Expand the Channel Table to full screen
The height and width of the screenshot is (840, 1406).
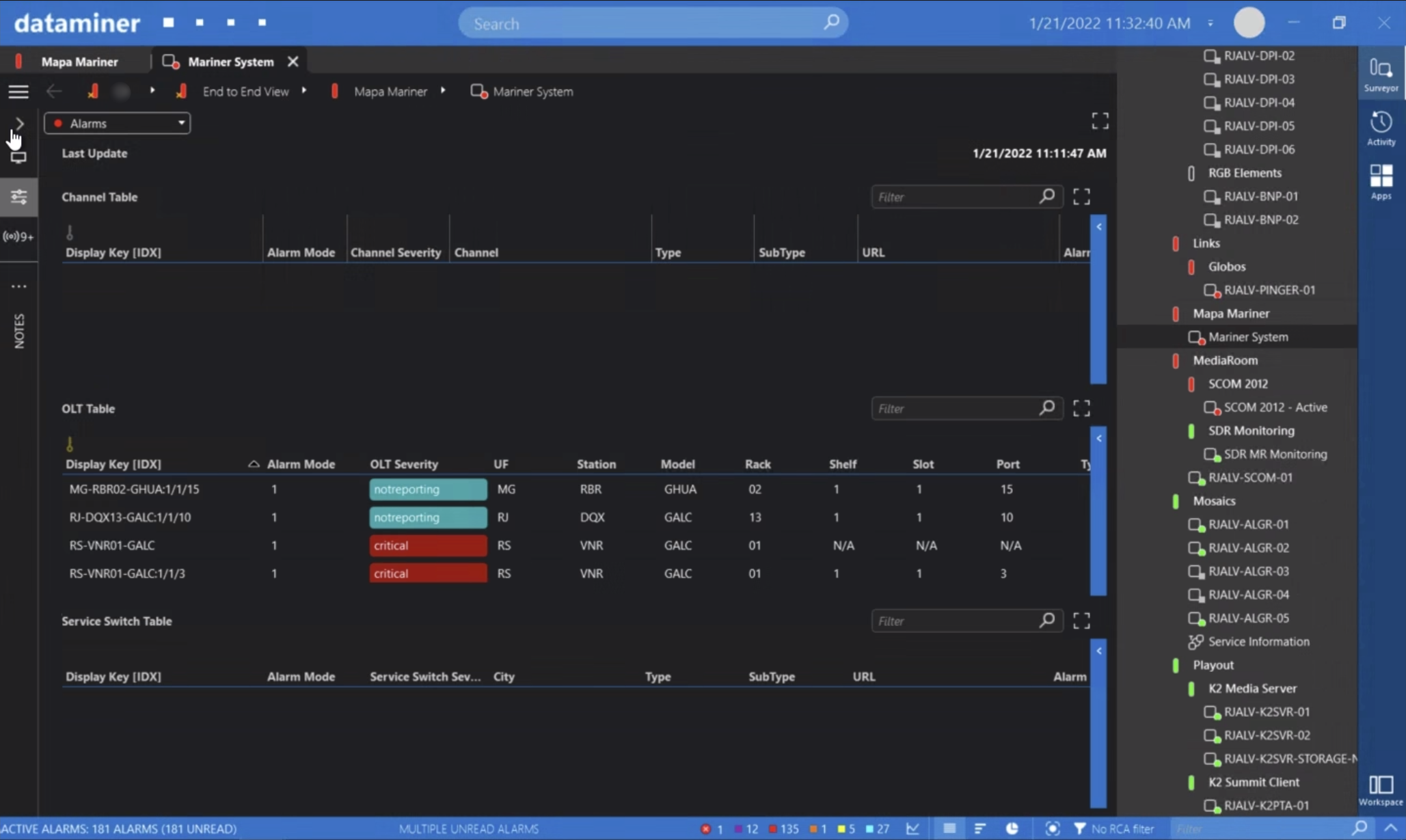(x=1081, y=197)
